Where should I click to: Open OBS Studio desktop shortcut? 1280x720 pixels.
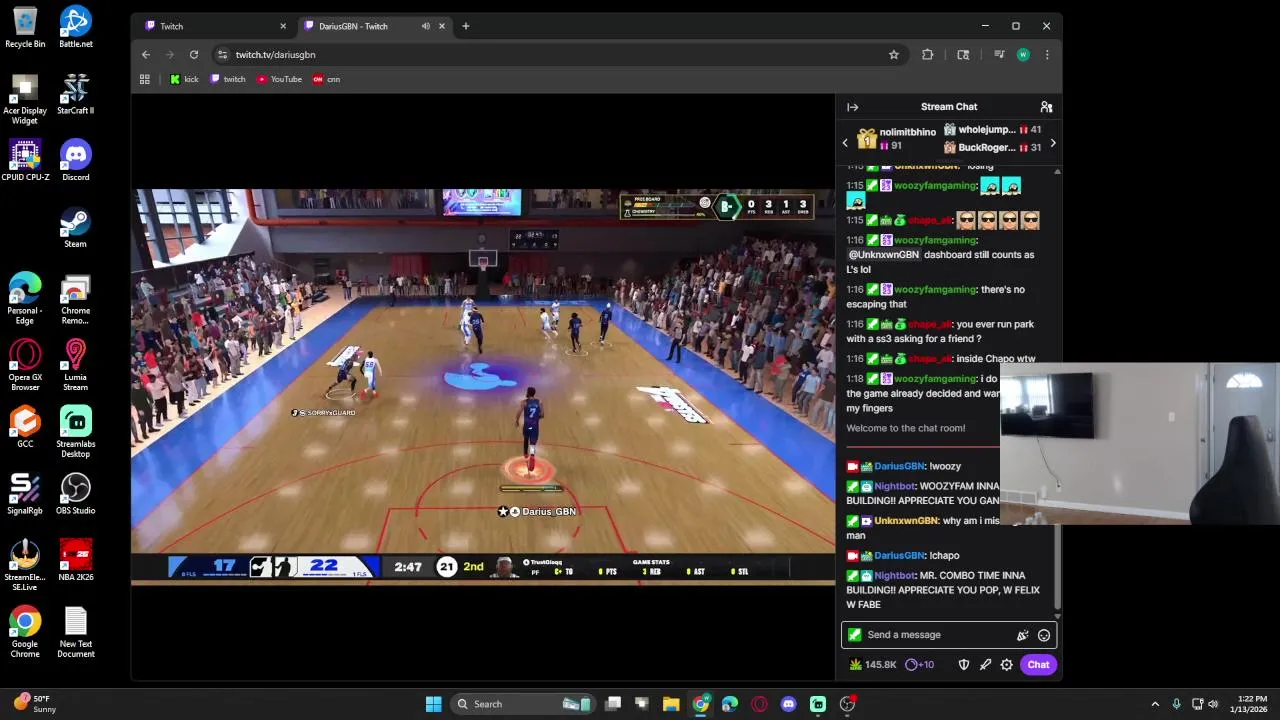click(76, 494)
